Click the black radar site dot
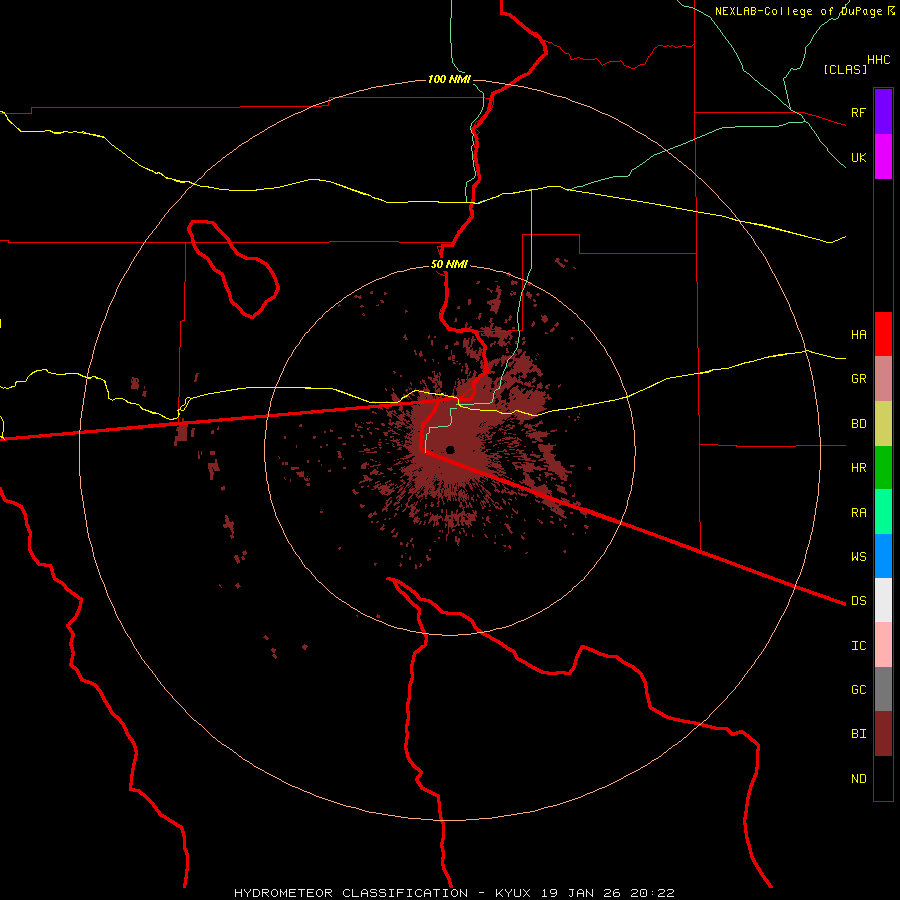900x900 pixels. (x=451, y=450)
